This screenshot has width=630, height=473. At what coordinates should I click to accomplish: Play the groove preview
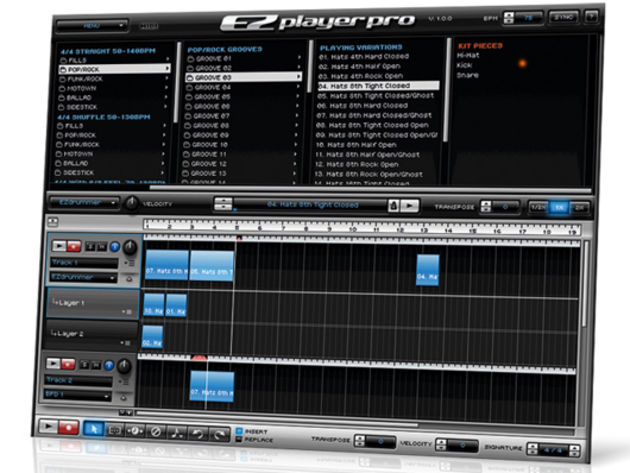click(409, 206)
